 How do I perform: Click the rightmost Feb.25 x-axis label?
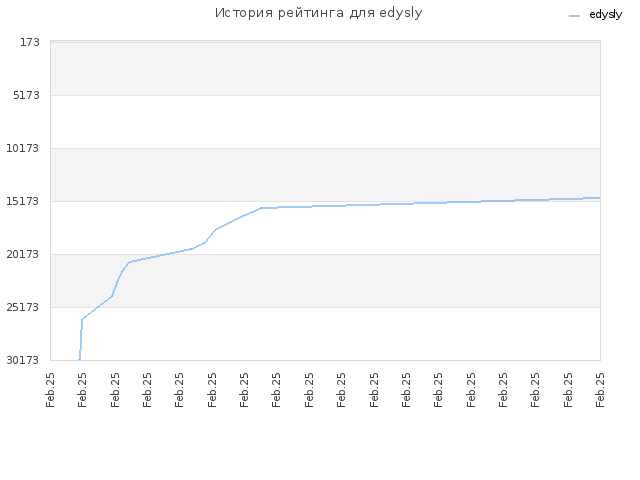point(600,390)
